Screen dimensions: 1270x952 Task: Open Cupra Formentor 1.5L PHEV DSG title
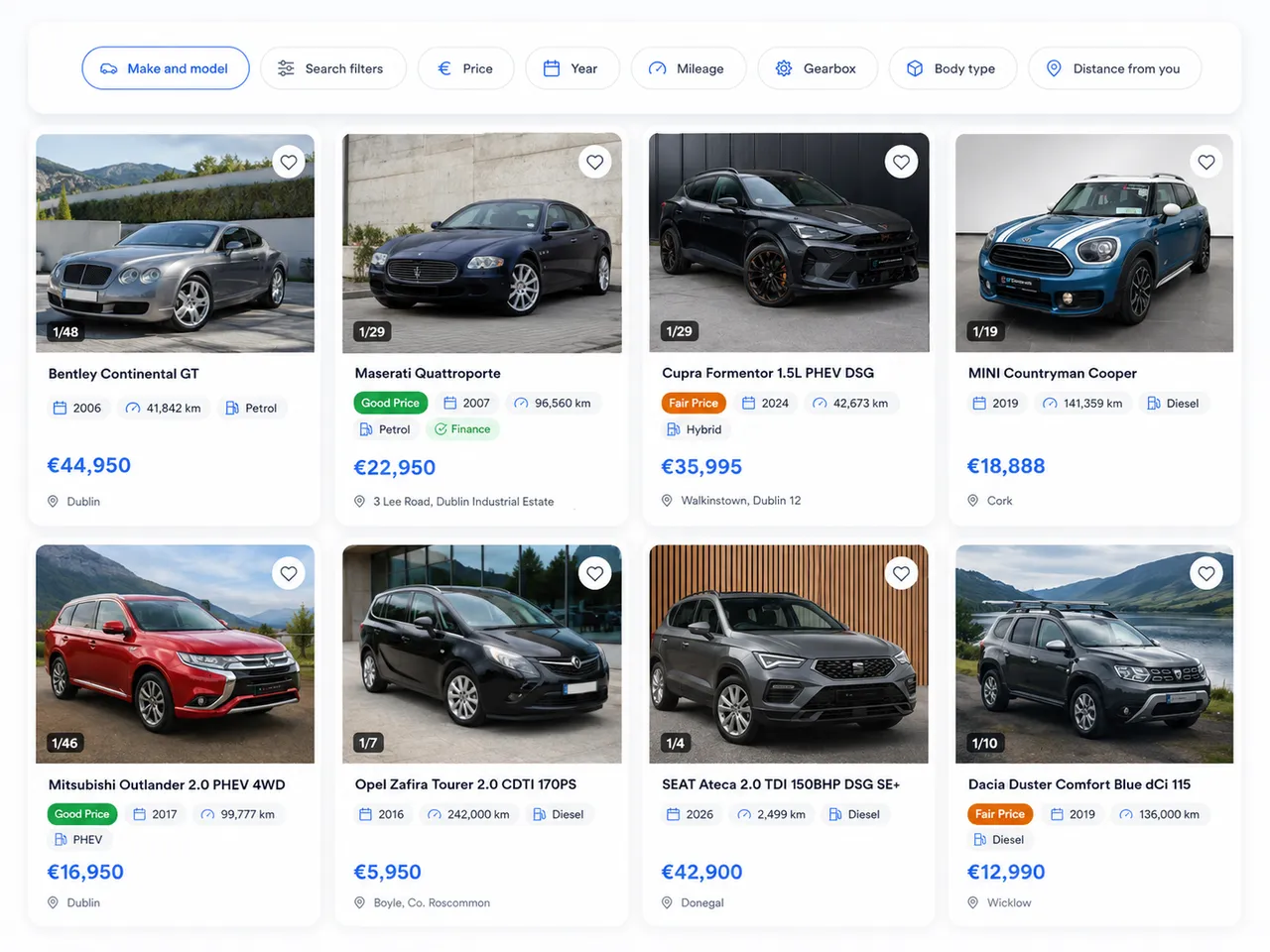[x=768, y=373]
